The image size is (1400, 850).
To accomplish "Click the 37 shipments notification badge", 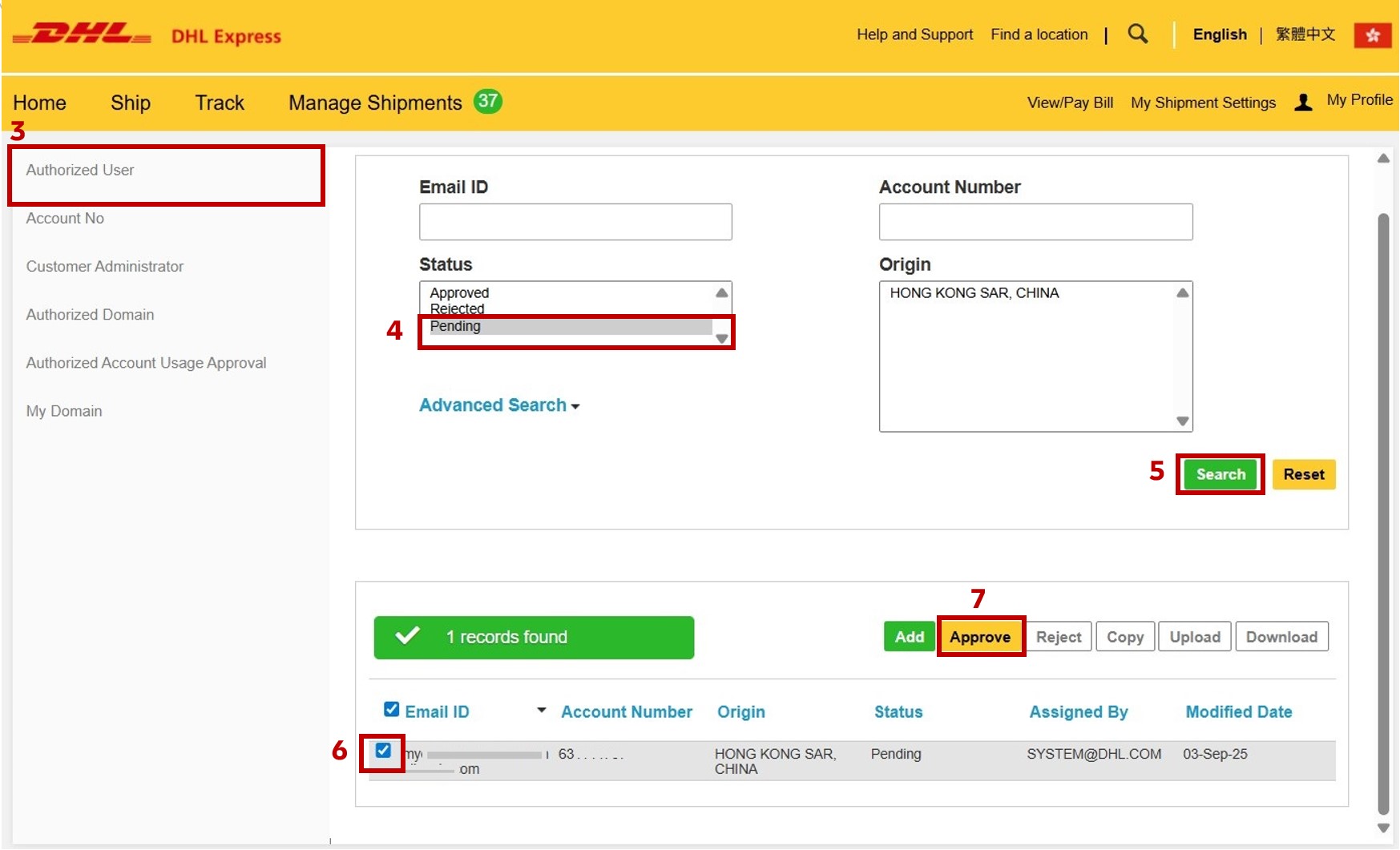I will pos(487,101).
